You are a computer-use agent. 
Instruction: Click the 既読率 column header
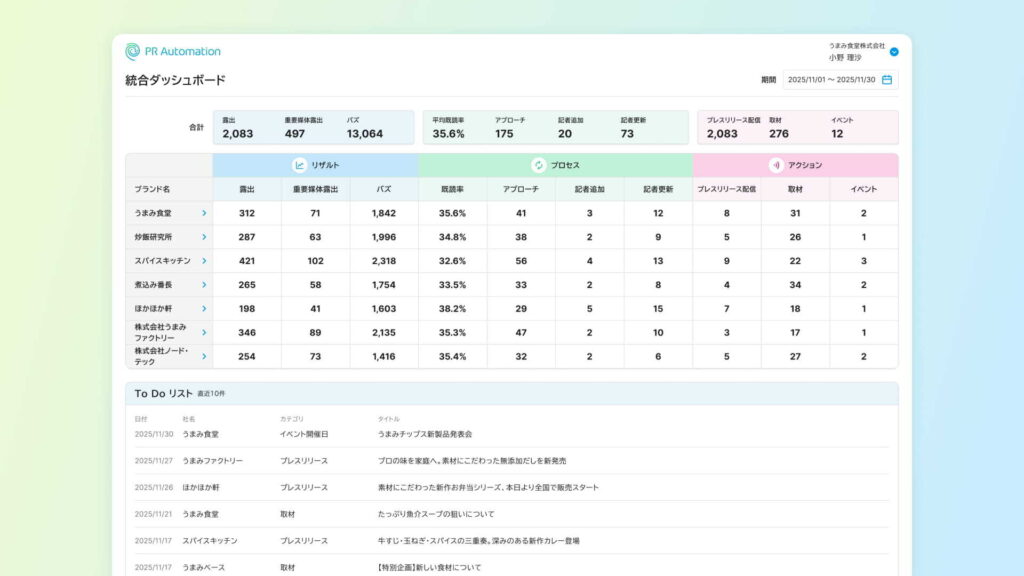(453, 189)
